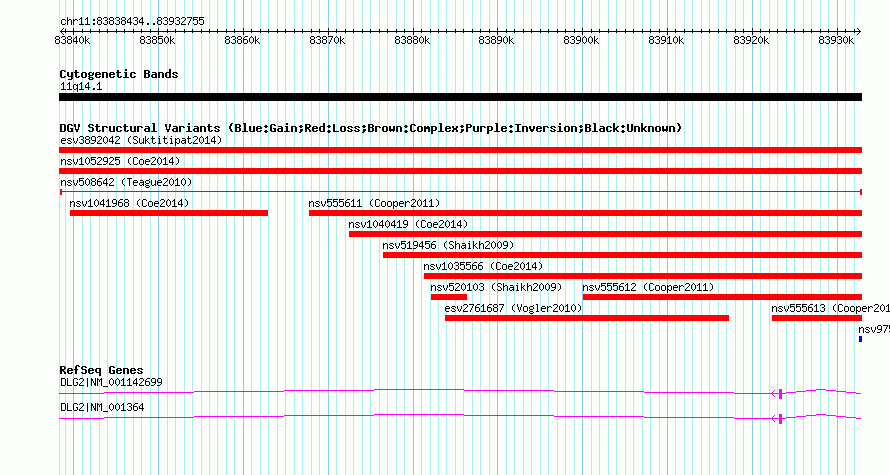Click the red bar of nsv519456
This screenshot has width=890, height=475.
point(623,255)
